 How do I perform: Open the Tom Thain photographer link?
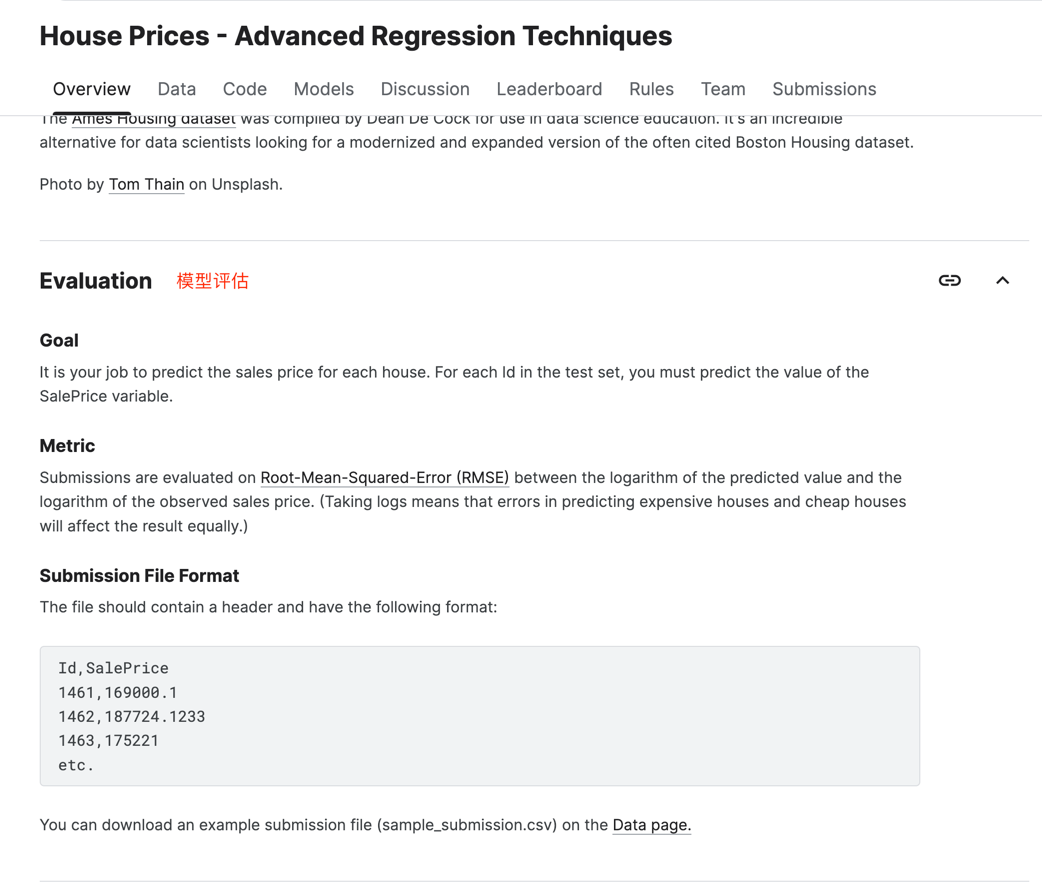pos(146,184)
